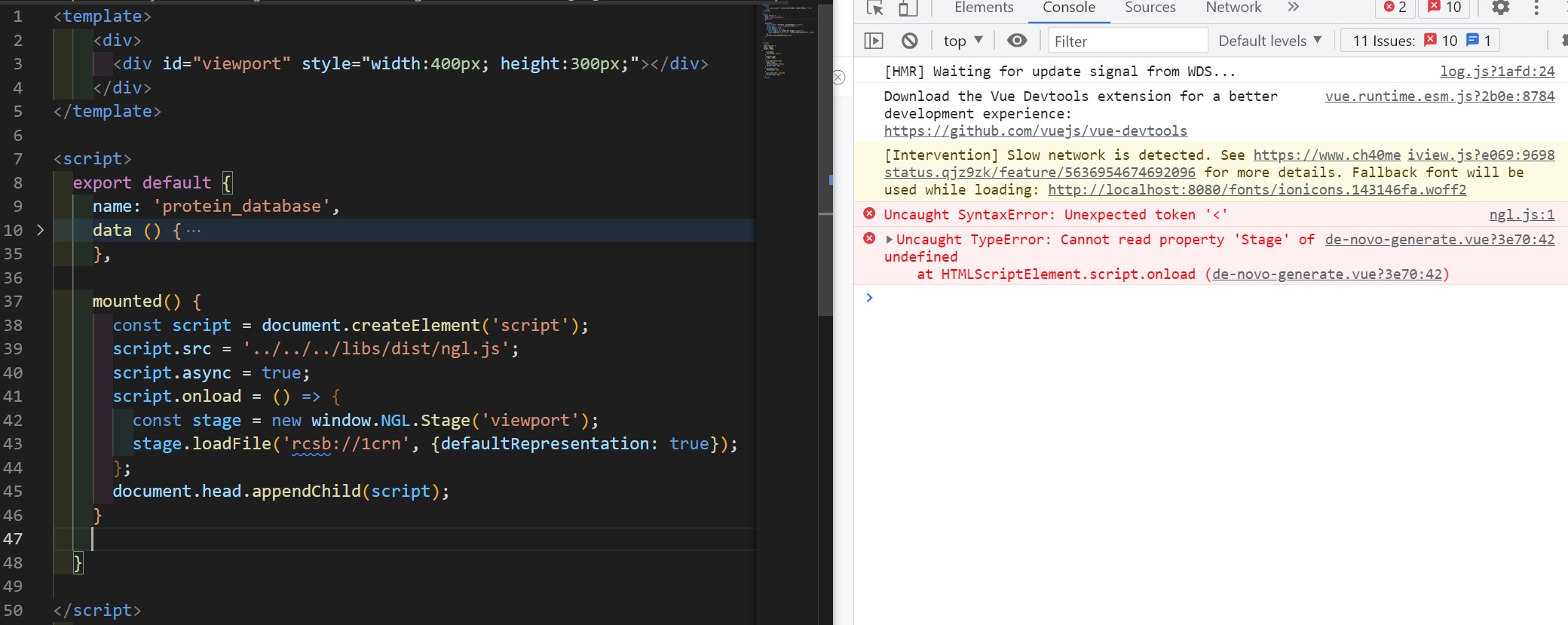This screenshot has height=625, width=1568.
Task: Expand the folded data() block on line 10
Action: tap(41, 230)
